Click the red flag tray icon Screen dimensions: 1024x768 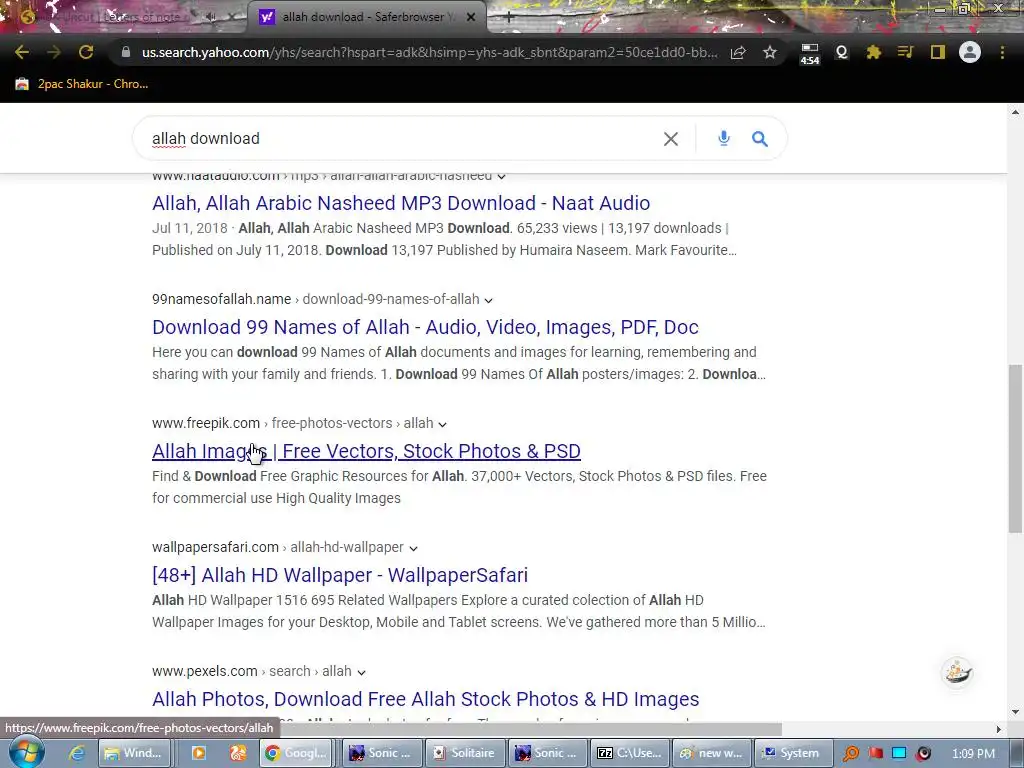(x=875, y=754)
